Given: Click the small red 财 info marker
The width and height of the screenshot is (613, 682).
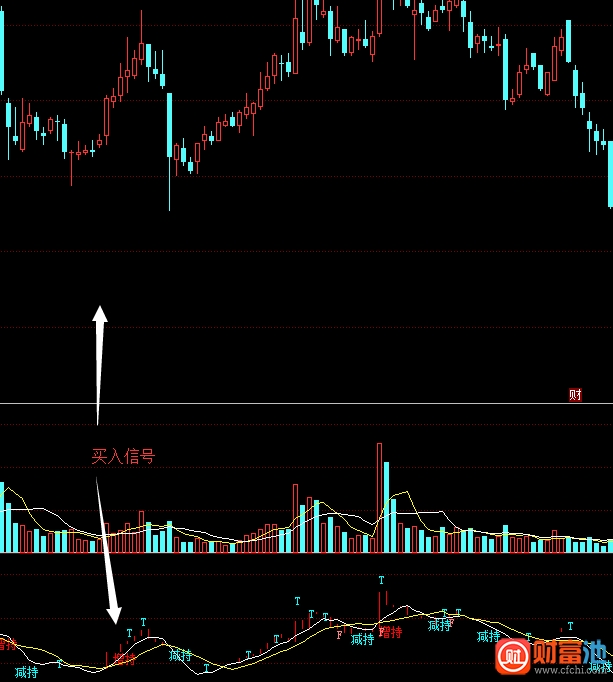Looking at the screenshot, I should coord(575,394).
